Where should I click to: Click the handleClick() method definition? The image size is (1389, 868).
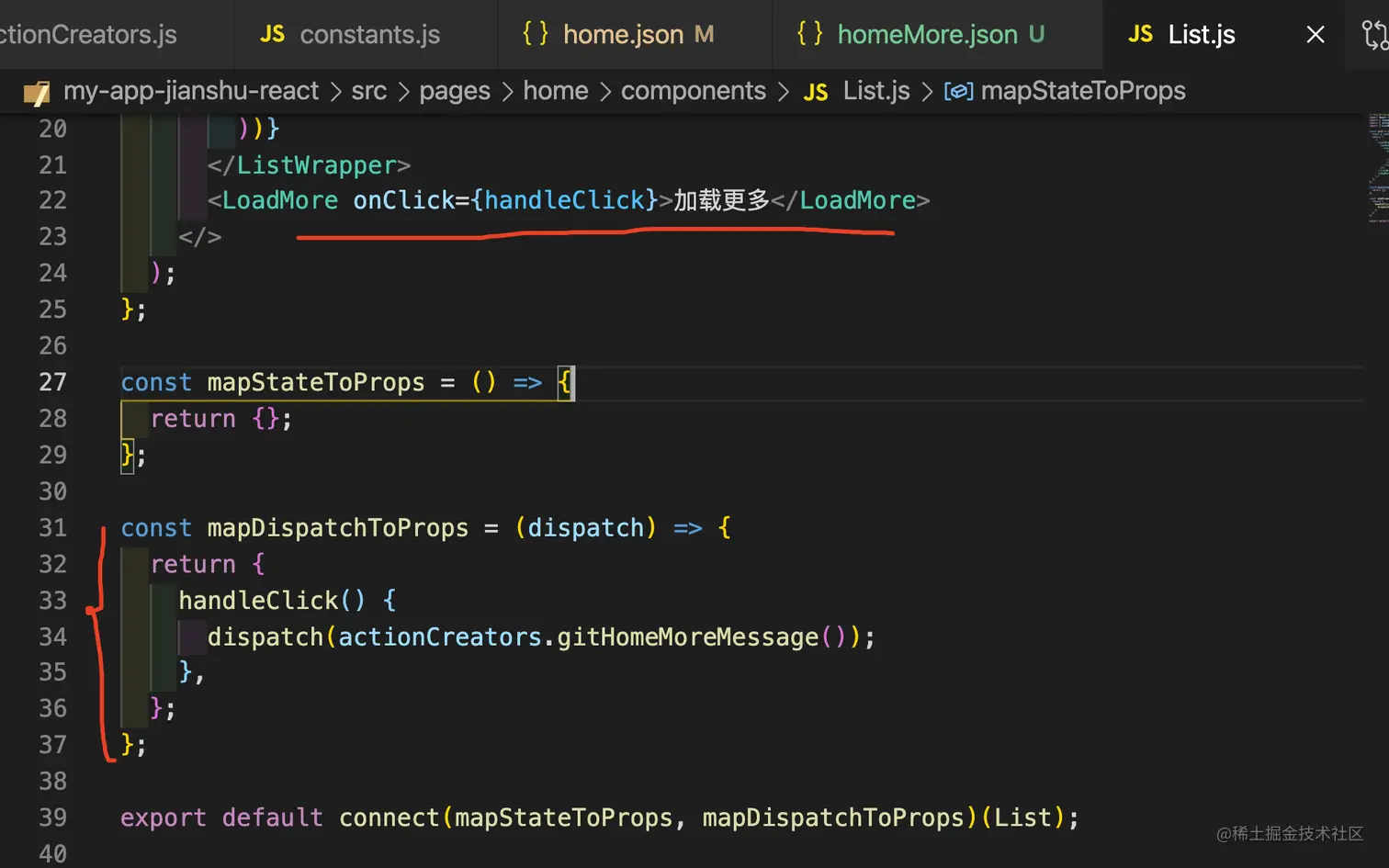(x=272, y=601)
